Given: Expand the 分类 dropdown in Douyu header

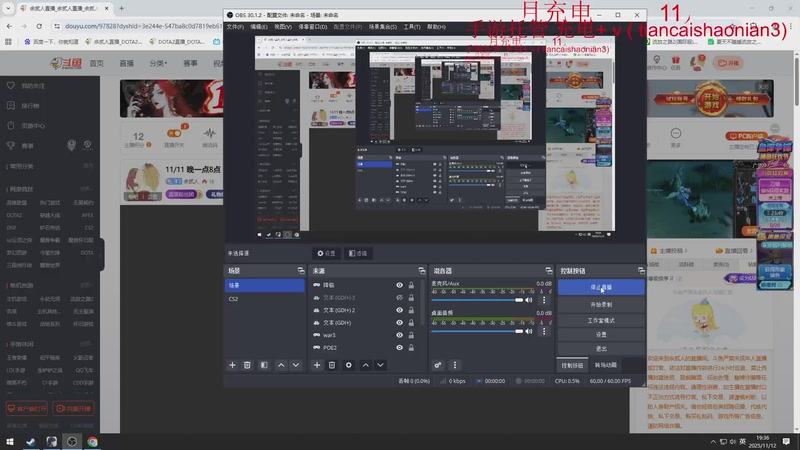Looking at the screenshot, I should tap(158, 63).
